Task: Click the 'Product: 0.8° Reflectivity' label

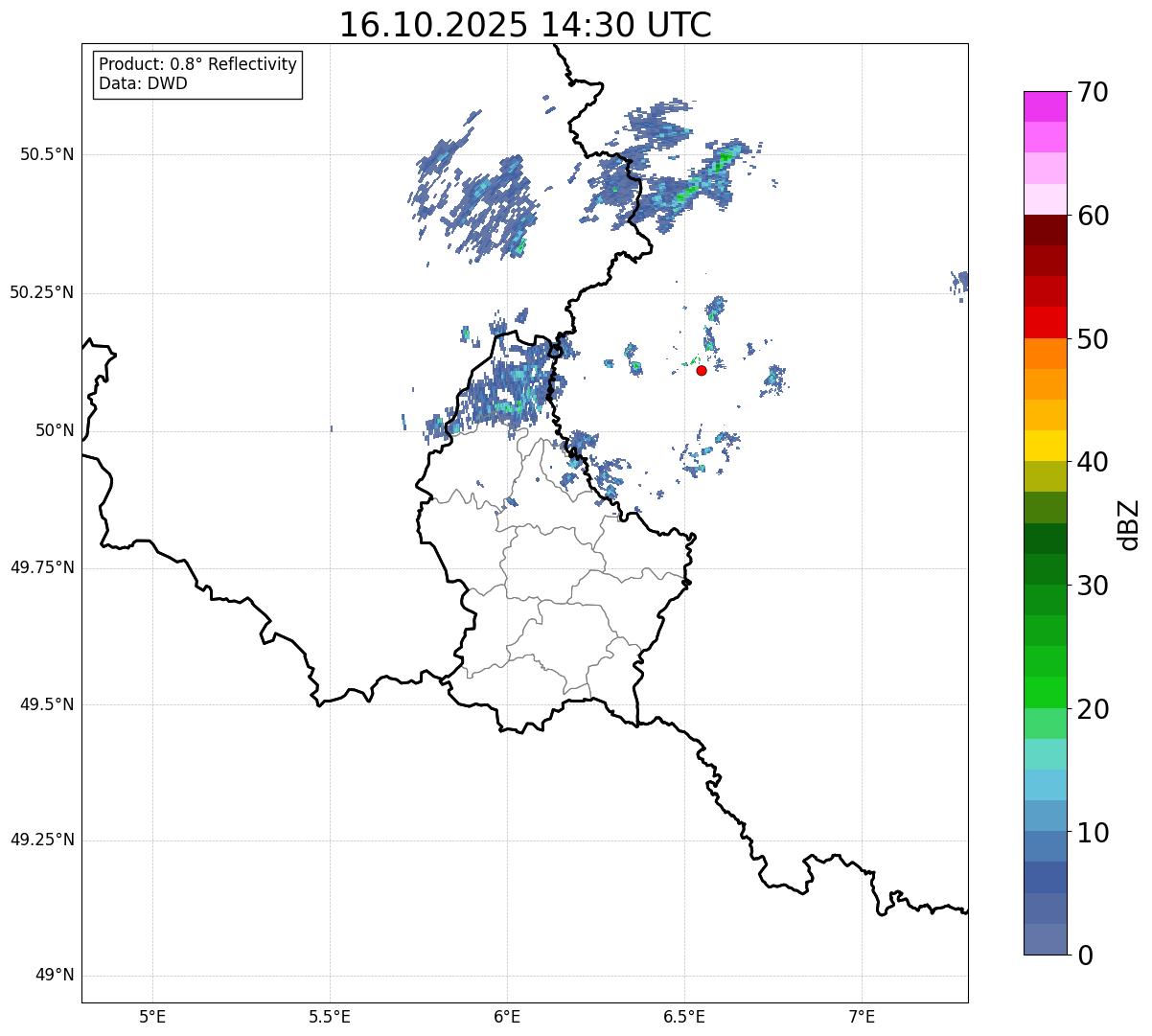Action: (198, 64)
